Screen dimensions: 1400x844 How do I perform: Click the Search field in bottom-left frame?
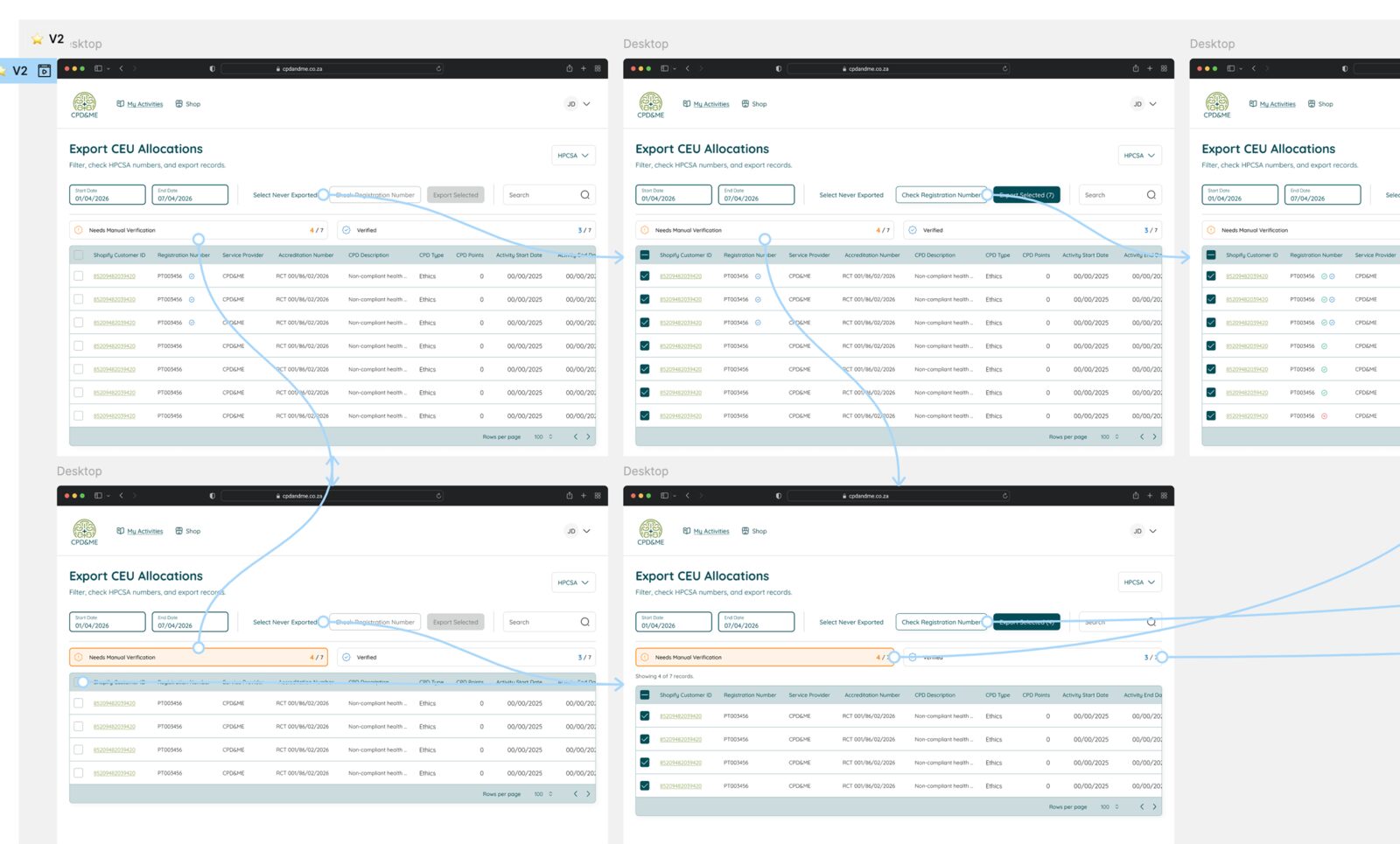(549, 622)
